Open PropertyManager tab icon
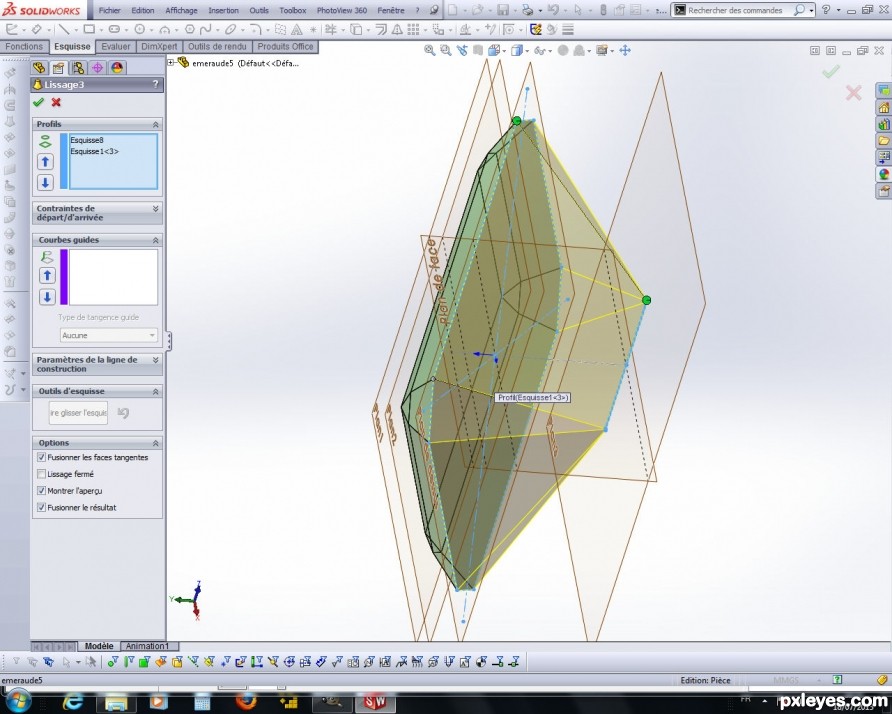 click(x=58, y=68)
